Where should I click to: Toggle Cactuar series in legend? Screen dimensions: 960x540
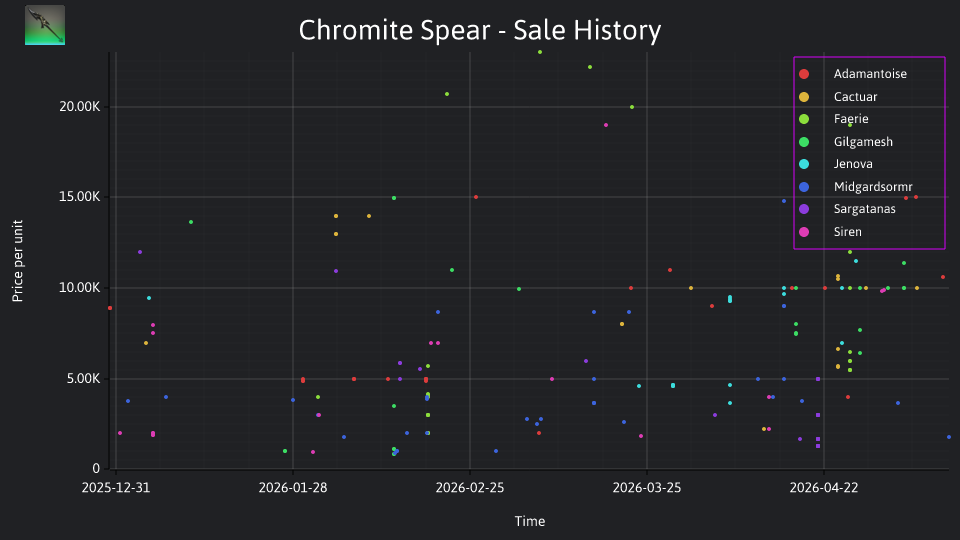pos(855,97)
